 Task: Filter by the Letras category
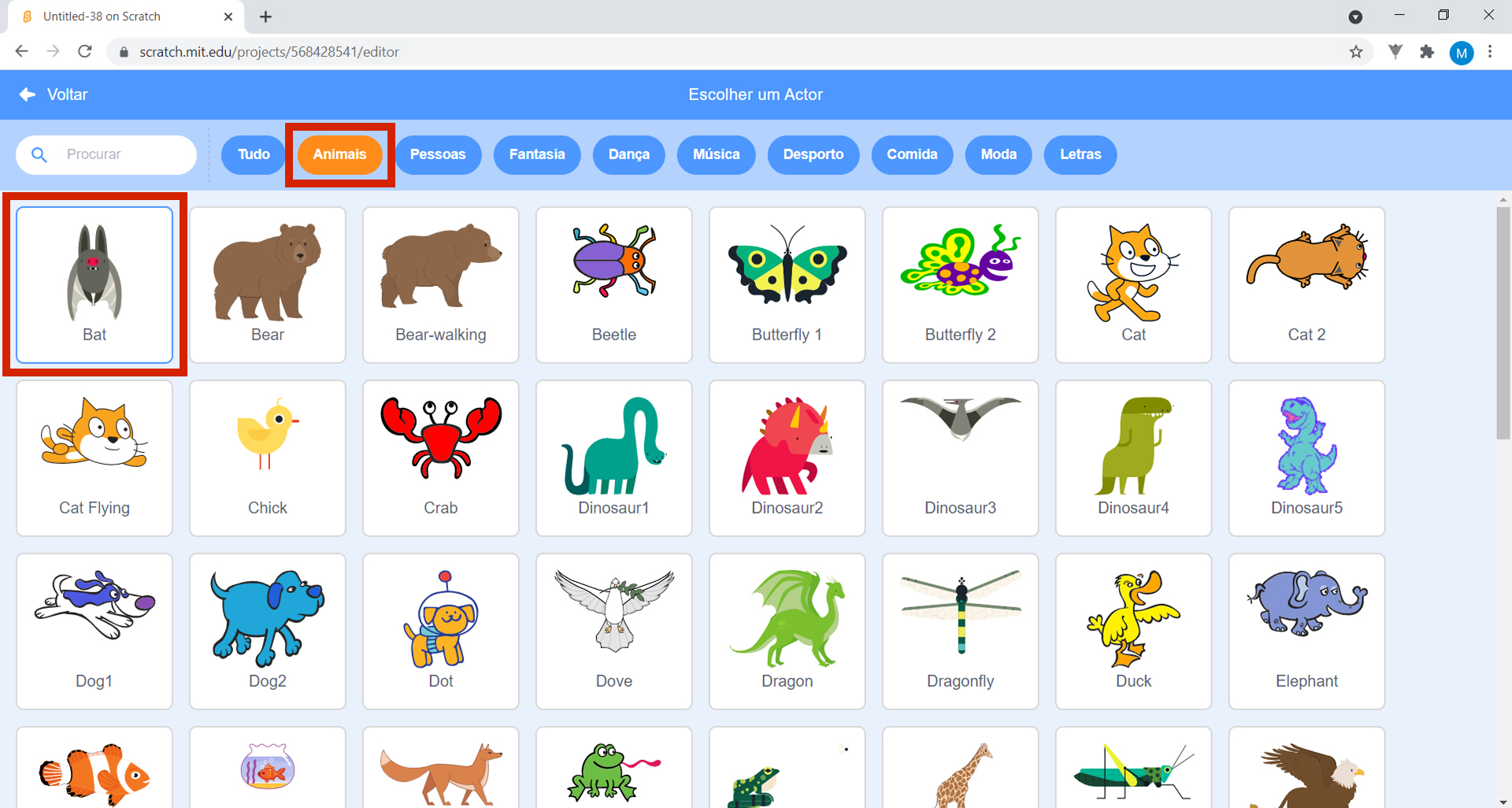pos(1080,154)
